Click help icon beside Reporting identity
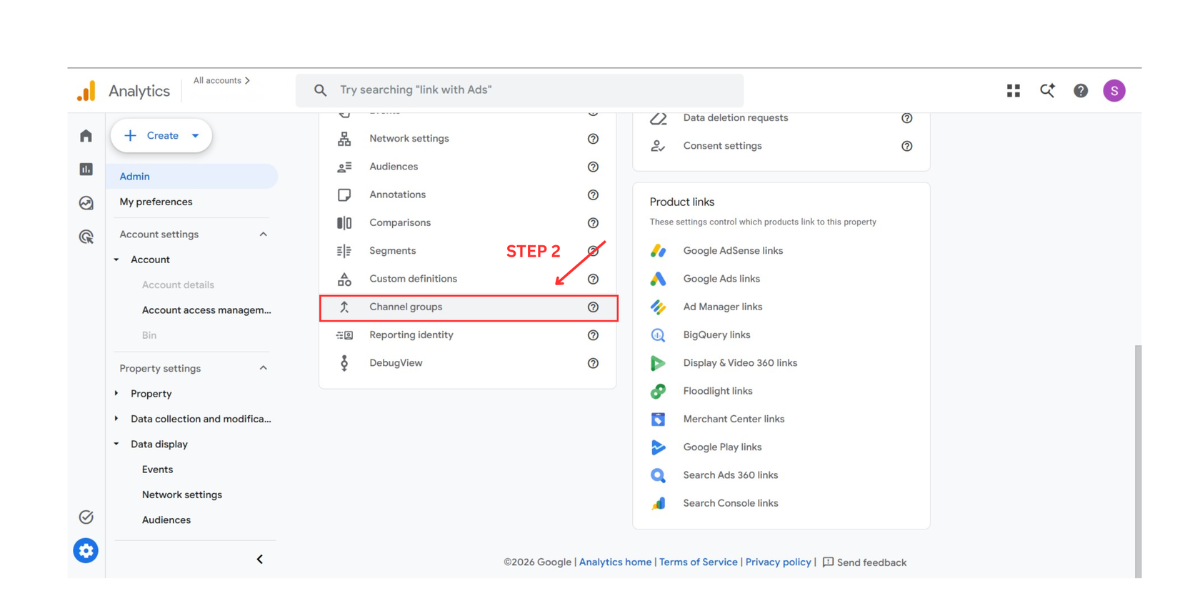 (x=593, y=335)
